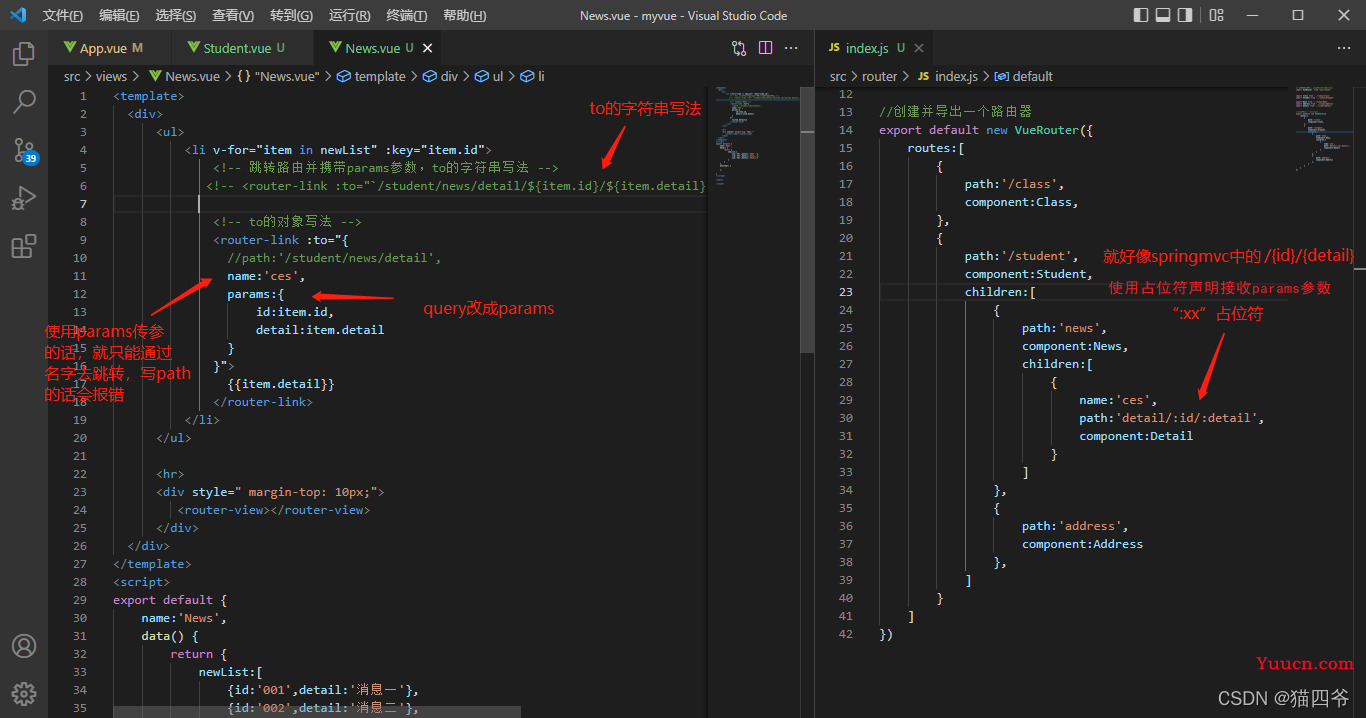The image size is (1366, 718).
Task: Click "component:Address" code line
Action: point(1082,544)
